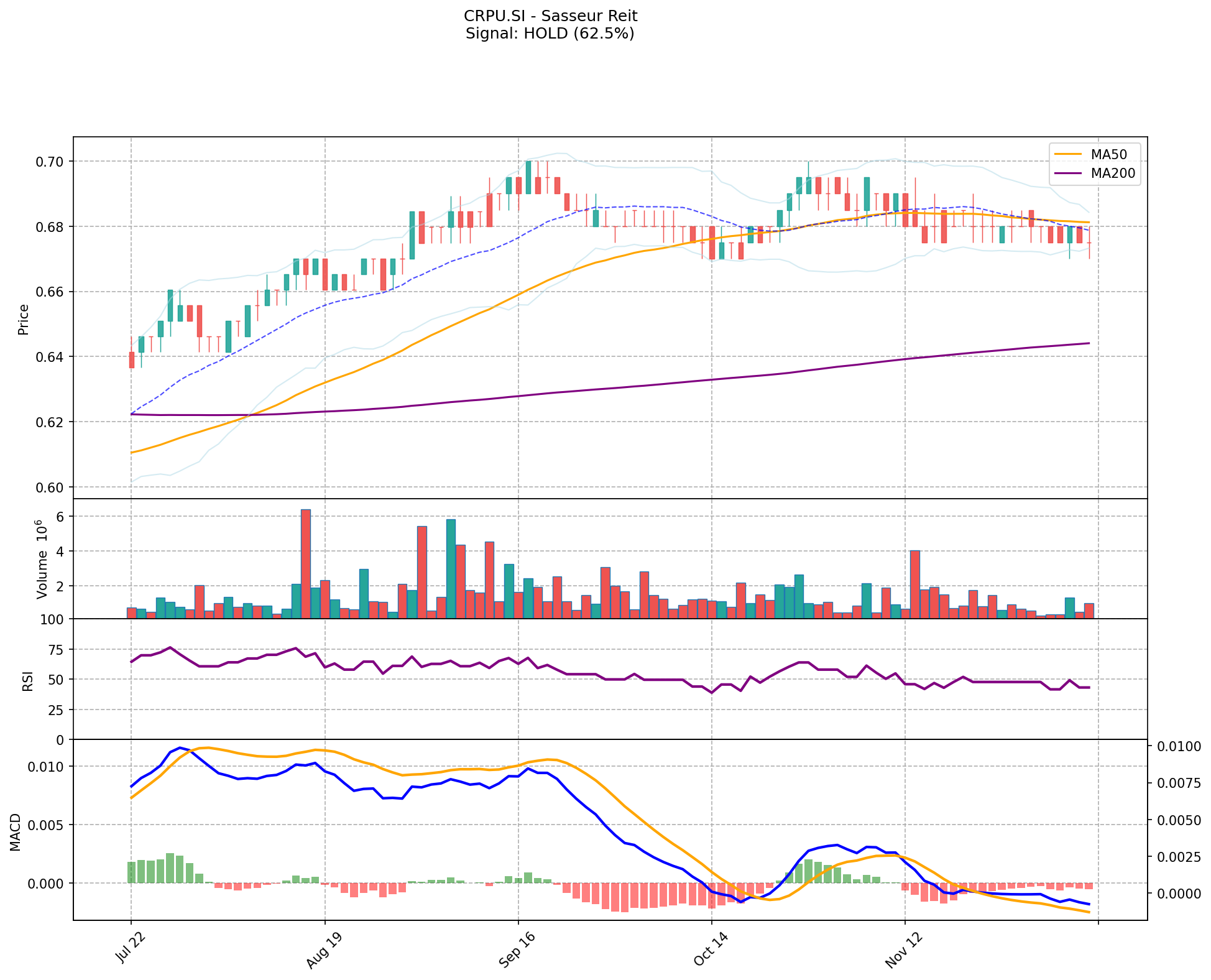Screen dimensions: 1211x980
Task: Click the RSI 75 tick label
Action: tap(56, 650)
